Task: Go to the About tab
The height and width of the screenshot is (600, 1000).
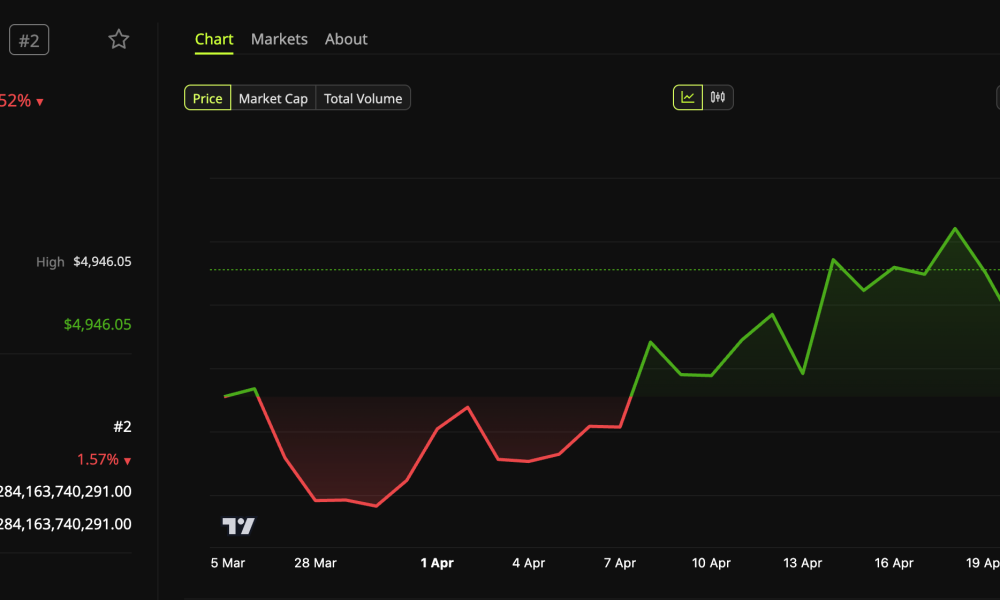Action: pyautogui.click(x=346, y=39)
